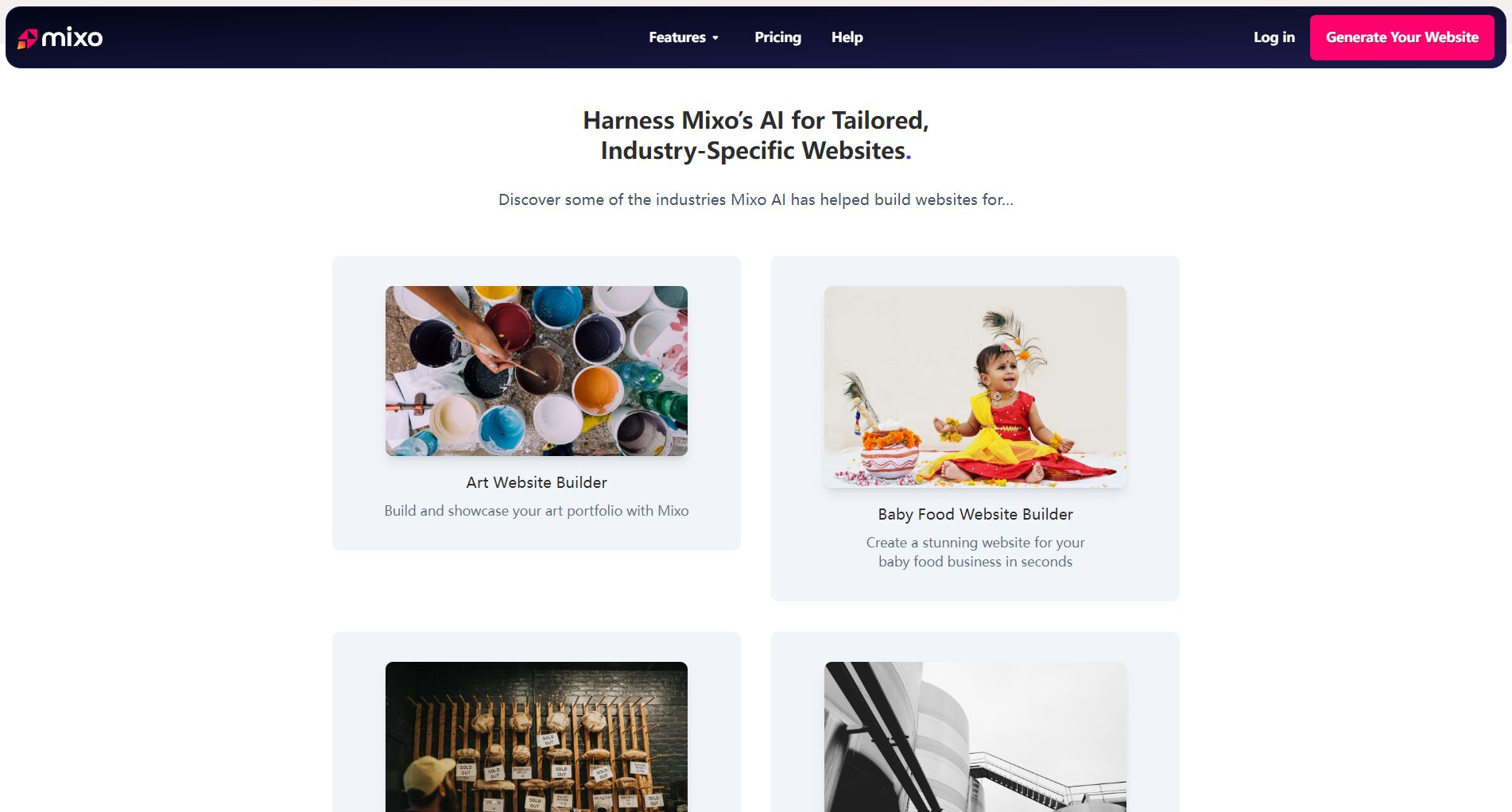Screen dimensions: 1512x812
Task: Open the black-and-white industrial building thumbnail
Action: (x=975, y=737)
